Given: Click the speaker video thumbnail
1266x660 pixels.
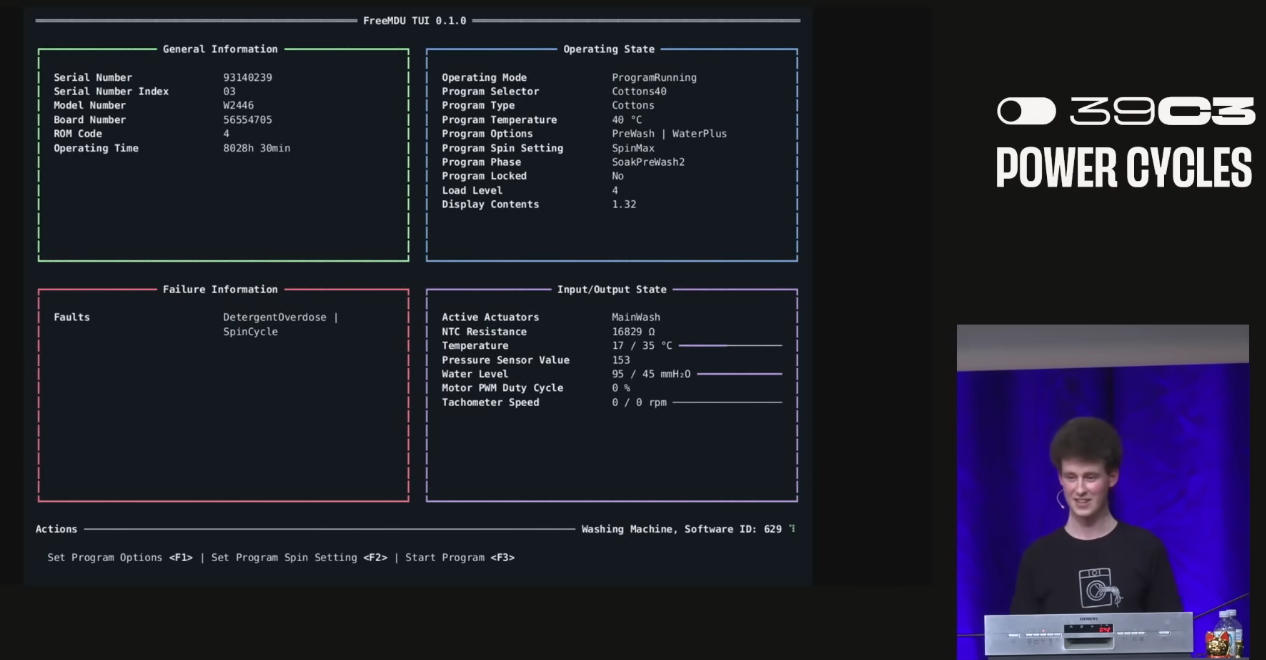Looking at the screenshot, I should [x=1102, y=492].
